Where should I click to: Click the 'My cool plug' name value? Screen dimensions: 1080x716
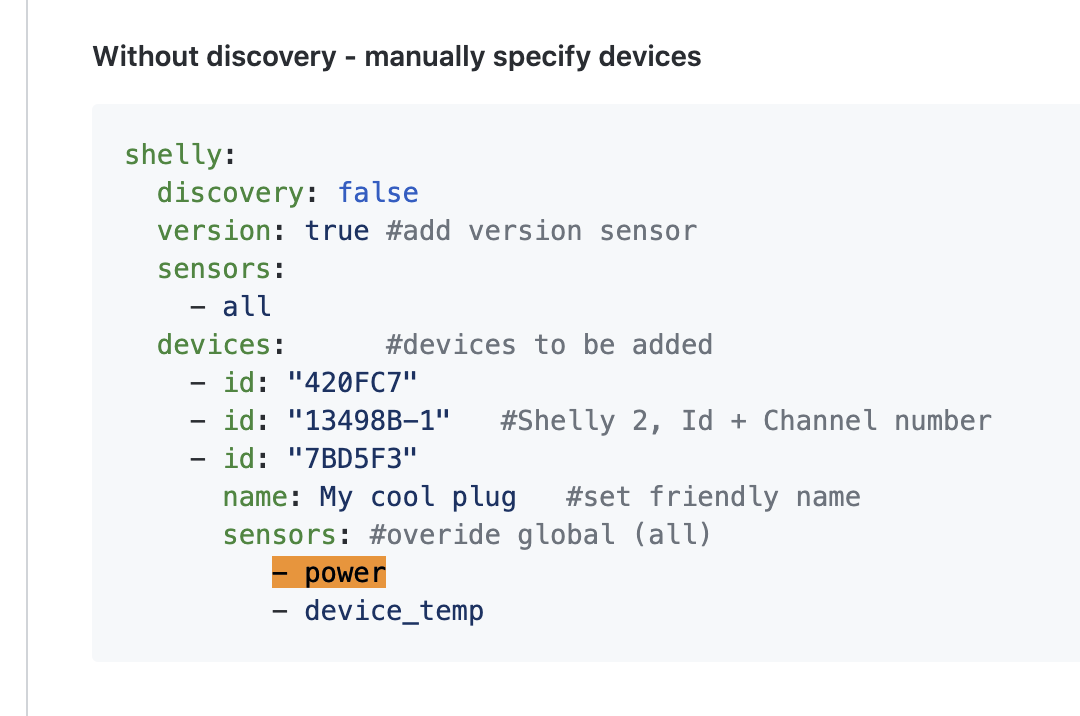click(418, 496)
